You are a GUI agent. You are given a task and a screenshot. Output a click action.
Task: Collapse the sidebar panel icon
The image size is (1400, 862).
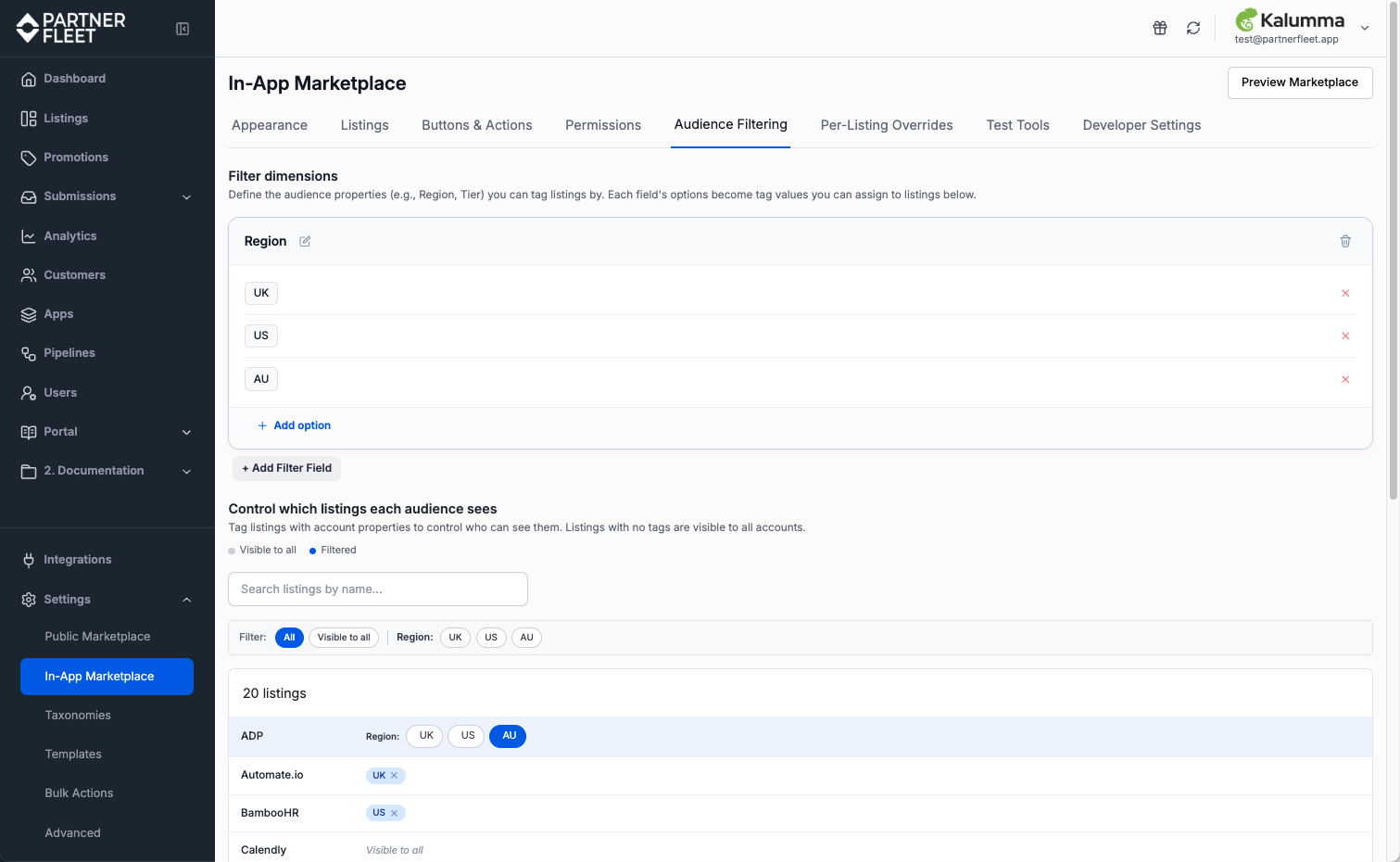[x=183, y=29]
